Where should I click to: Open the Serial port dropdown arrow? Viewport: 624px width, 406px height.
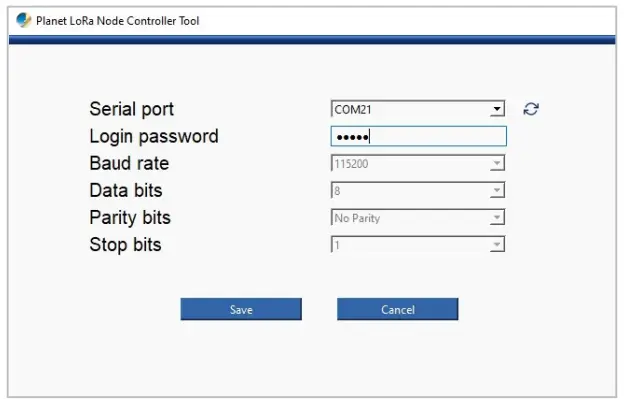[497, 109]
